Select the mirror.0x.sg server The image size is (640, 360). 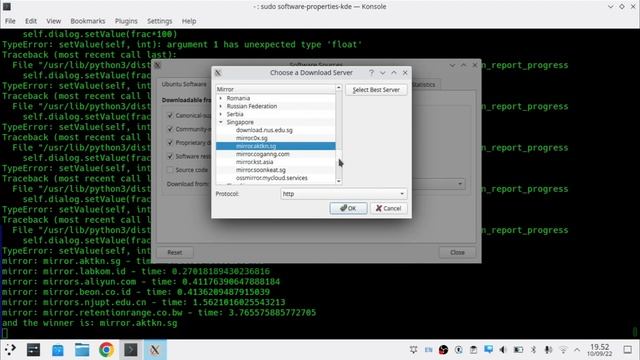(251, 138)
